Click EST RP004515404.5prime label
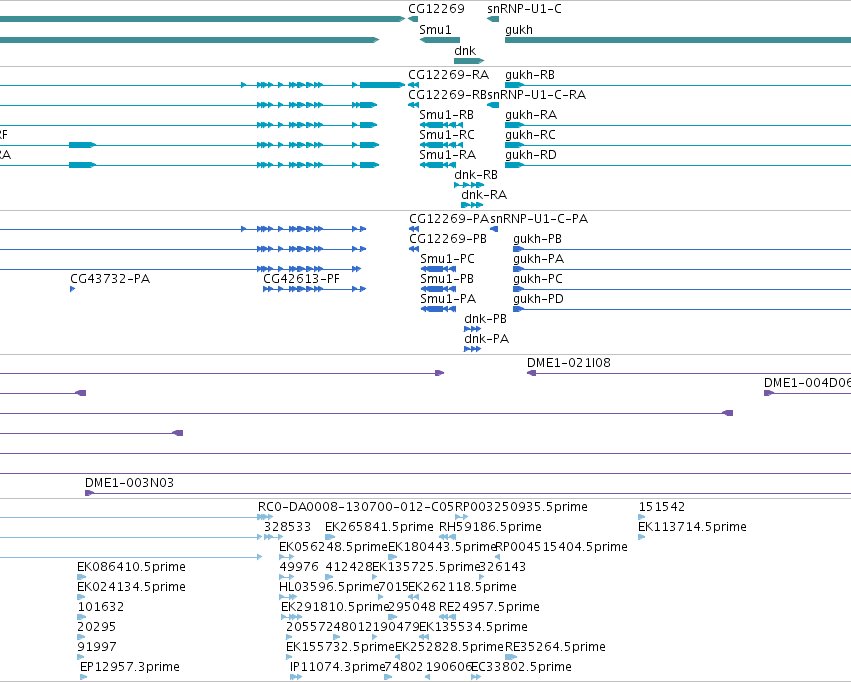This screenshot has height=682, width=851. coord(561,547)
